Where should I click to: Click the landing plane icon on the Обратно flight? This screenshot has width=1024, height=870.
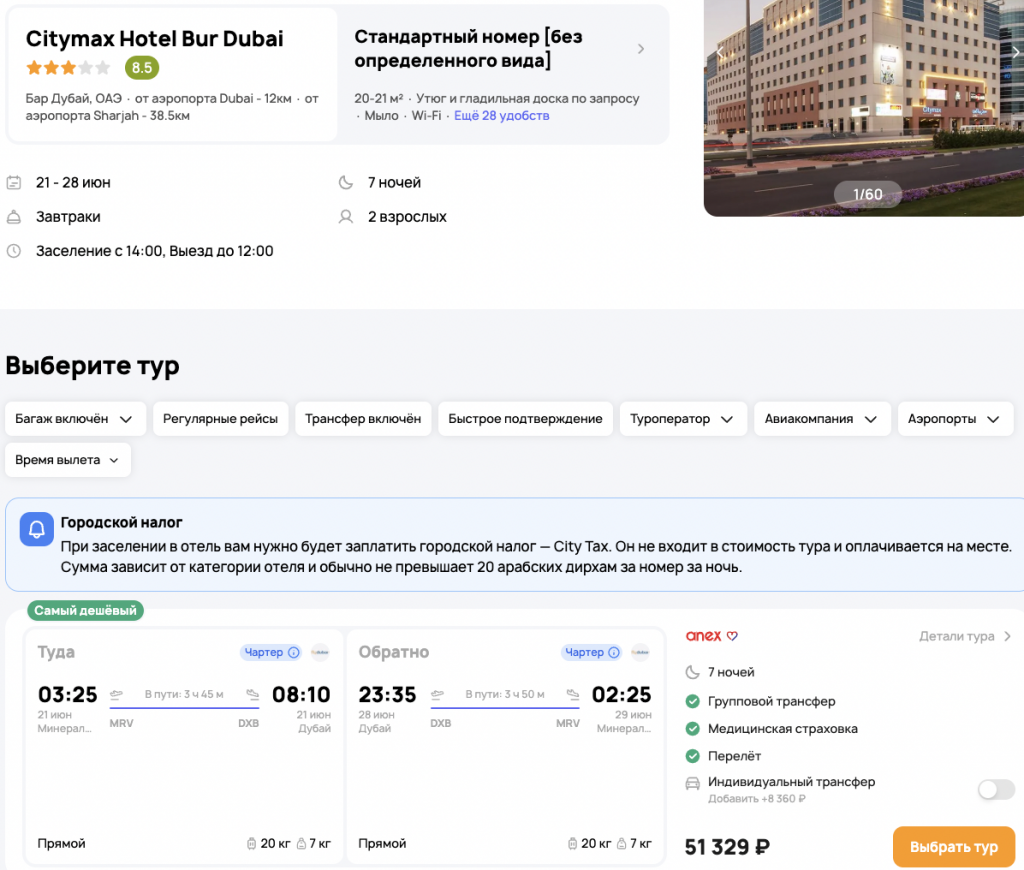click(573, 694)
